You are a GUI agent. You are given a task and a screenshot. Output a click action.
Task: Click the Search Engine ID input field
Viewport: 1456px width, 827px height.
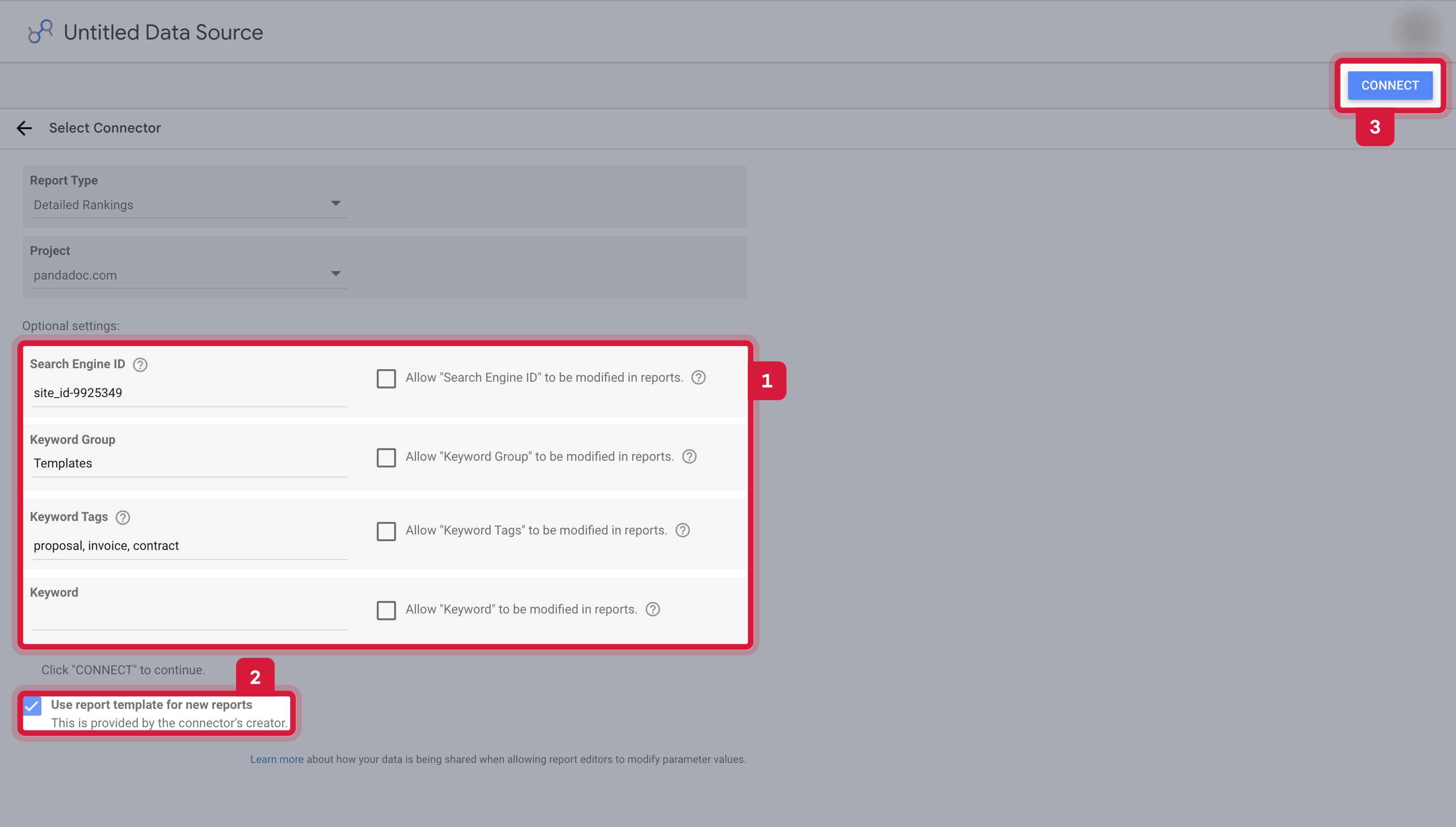[x=189, y=393]
